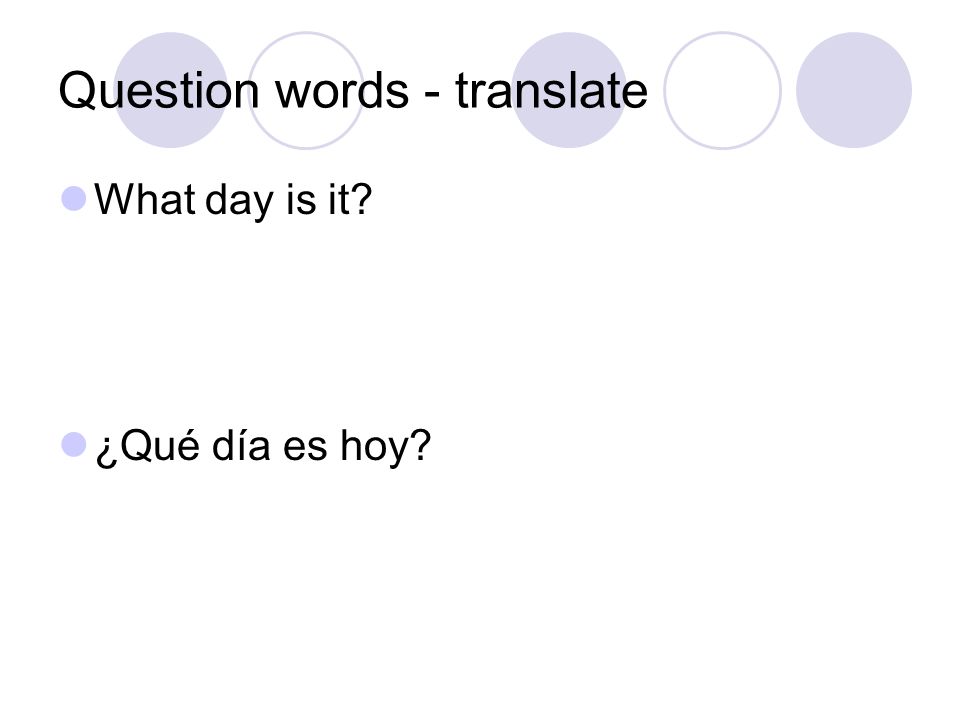Screen dimensions: 960x720
Task: Select the word "words" in the title
Action: point(342,91)
